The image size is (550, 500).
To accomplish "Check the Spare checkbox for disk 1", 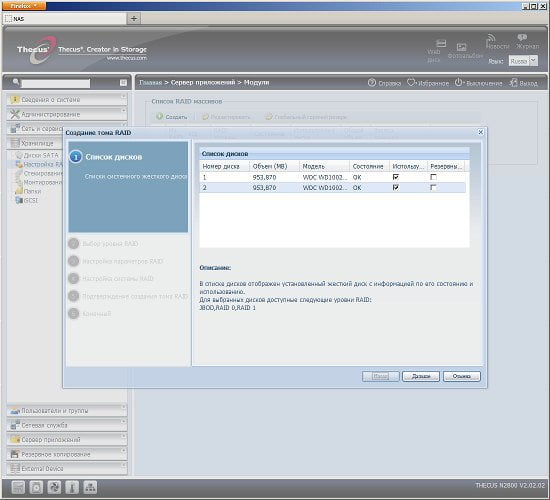I will (x=434, y=177).
